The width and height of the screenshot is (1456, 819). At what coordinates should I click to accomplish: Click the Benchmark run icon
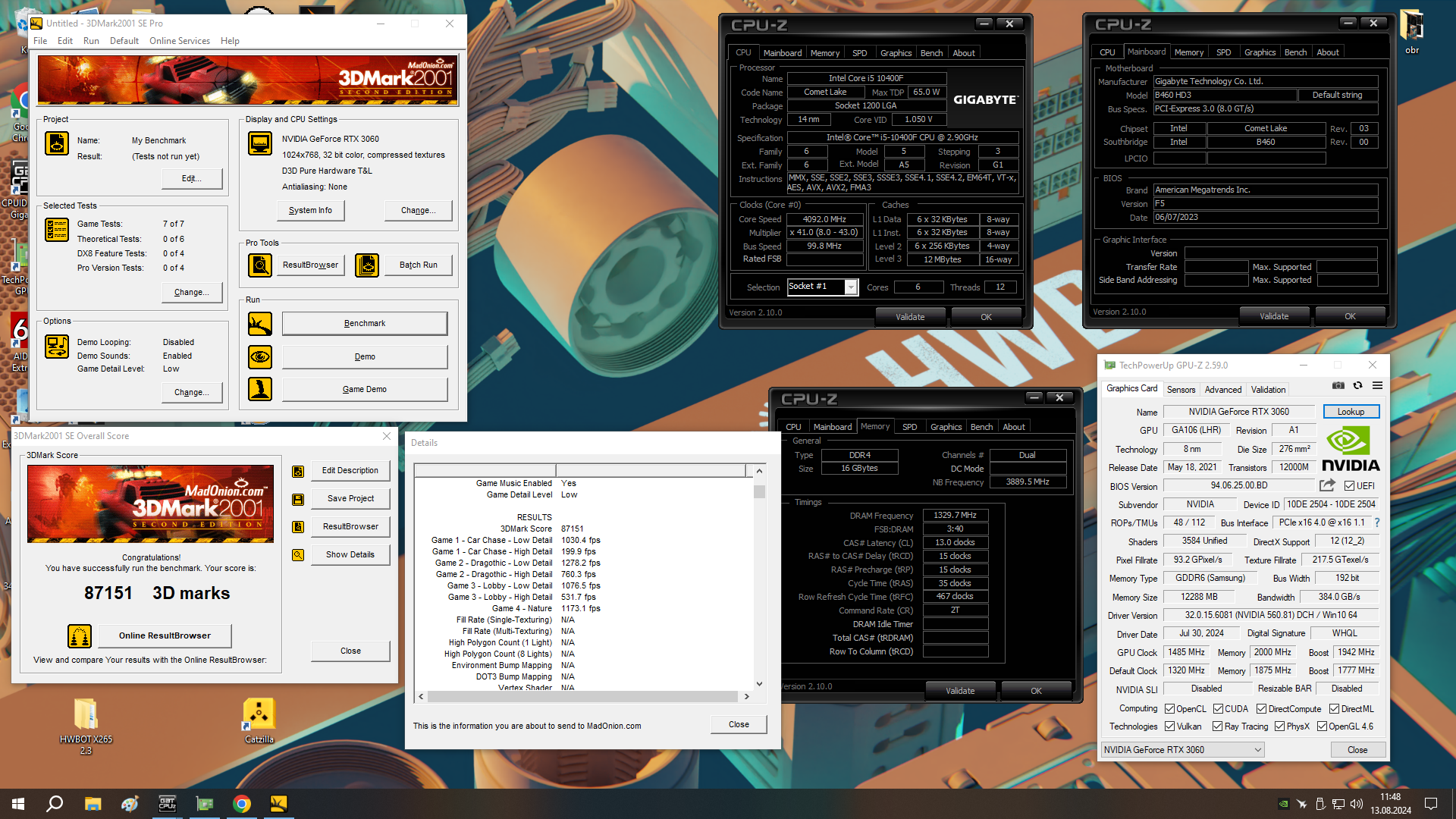pyautogui.click(x=260, y=324)
